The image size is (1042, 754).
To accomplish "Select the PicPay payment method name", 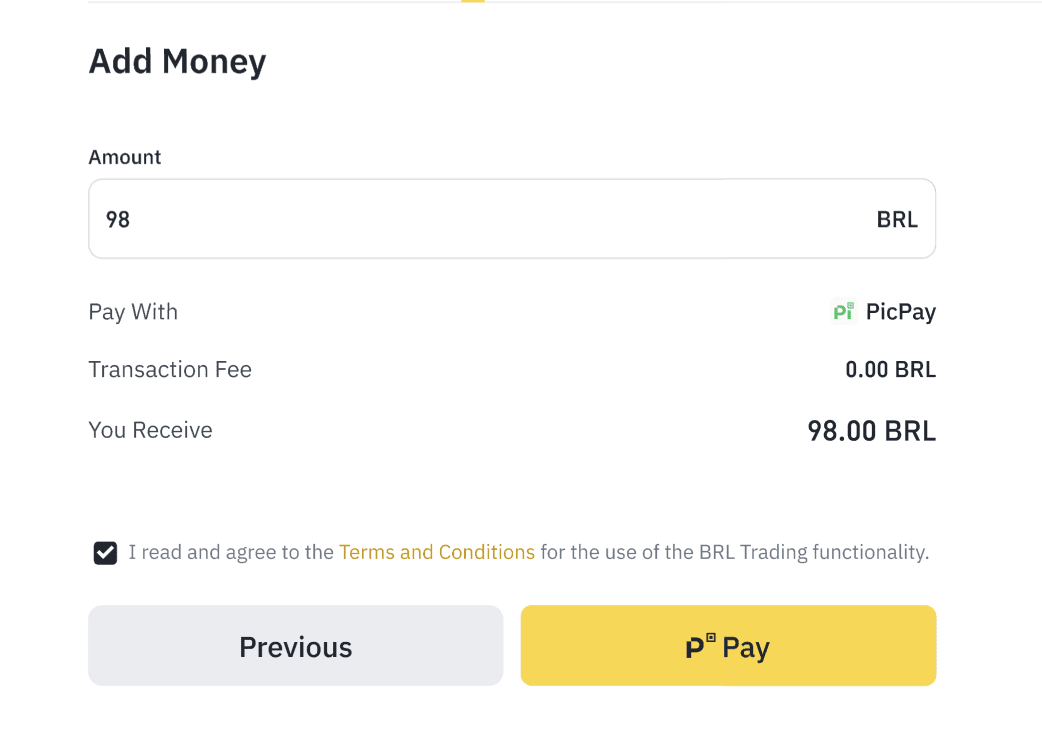I will (901, 312).
